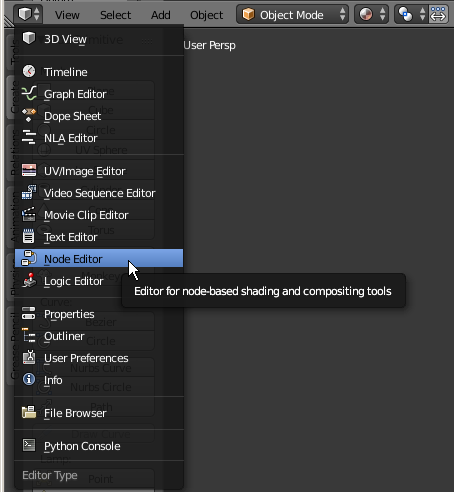Click the Dope Sheet keyframe icon

tap(29, 115)
